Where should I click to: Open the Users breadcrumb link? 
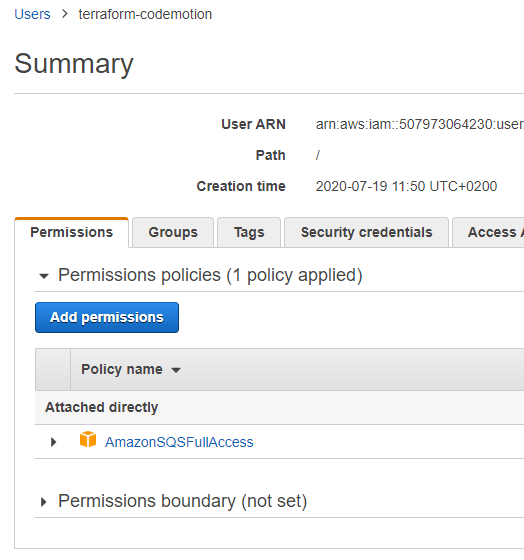pyautogui.click(x=32, y=14)
